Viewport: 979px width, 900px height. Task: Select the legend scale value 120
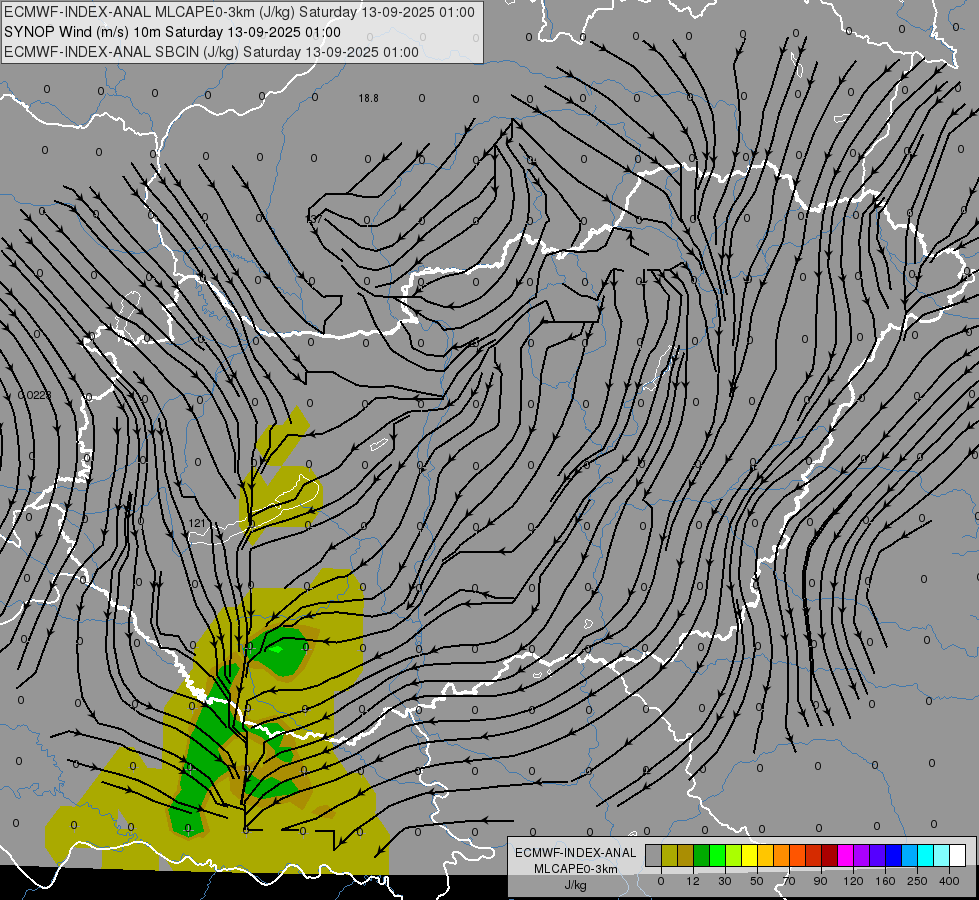click(854, 881)
